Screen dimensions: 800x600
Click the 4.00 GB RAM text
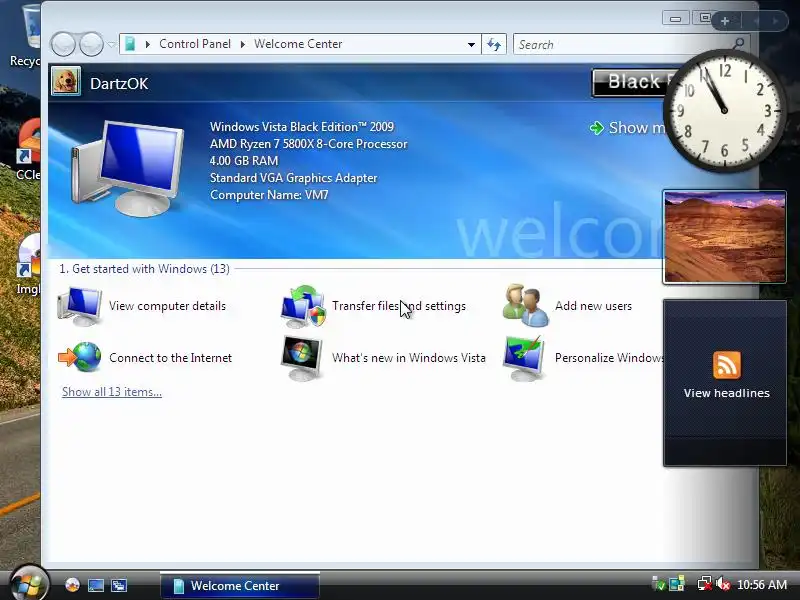(244, 161)
